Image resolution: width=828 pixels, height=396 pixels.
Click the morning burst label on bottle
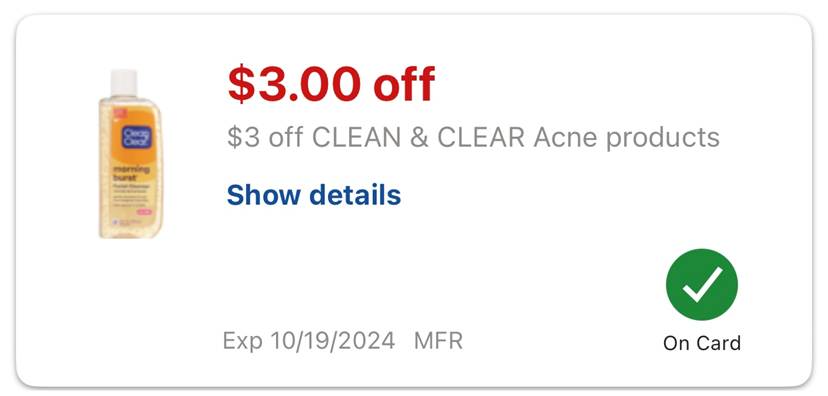coord(131,174)
